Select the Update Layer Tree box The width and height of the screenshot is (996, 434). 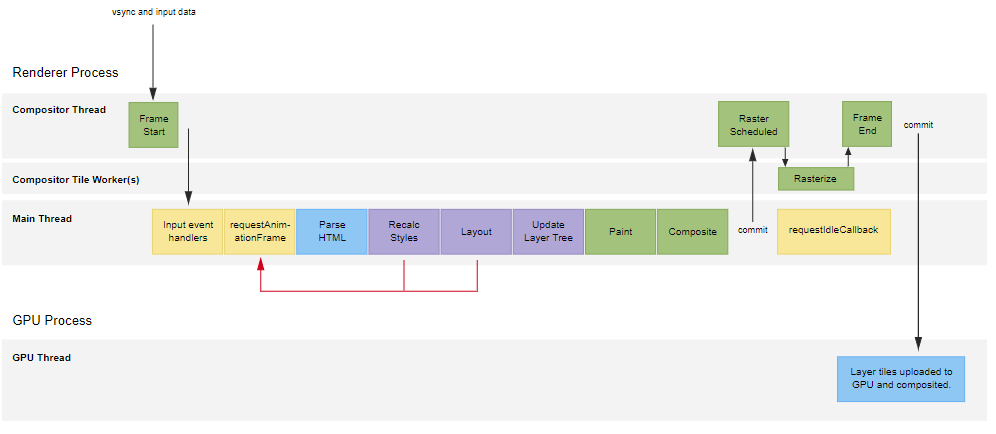pos(548,232)
